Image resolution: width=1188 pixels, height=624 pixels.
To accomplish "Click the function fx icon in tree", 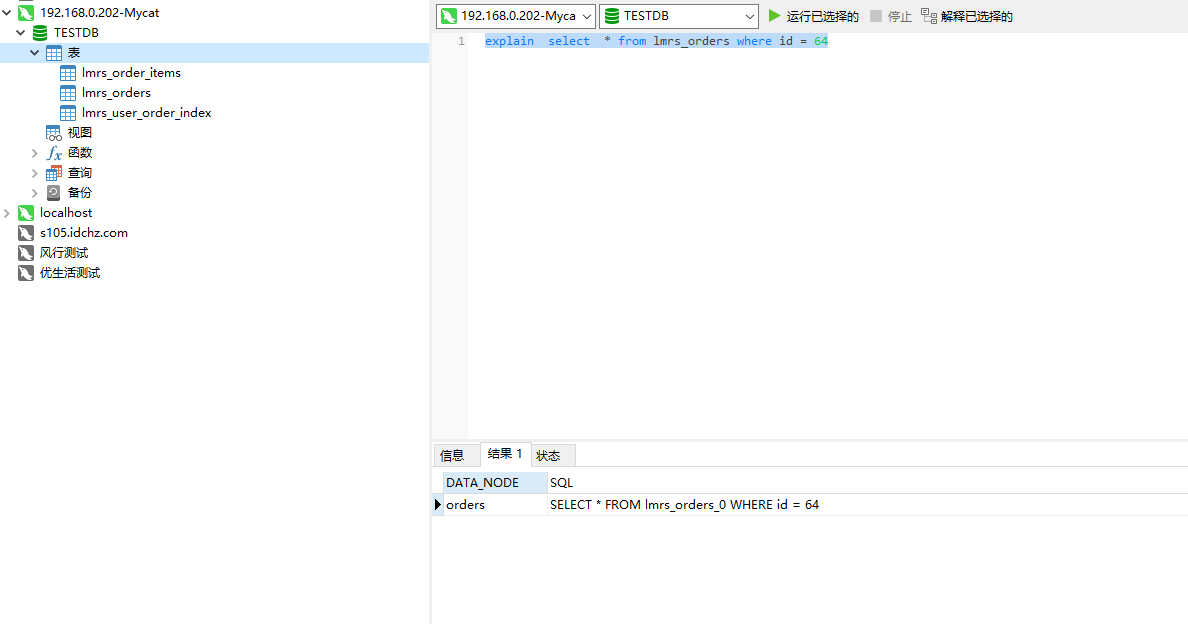I will [x=54, y=153].
